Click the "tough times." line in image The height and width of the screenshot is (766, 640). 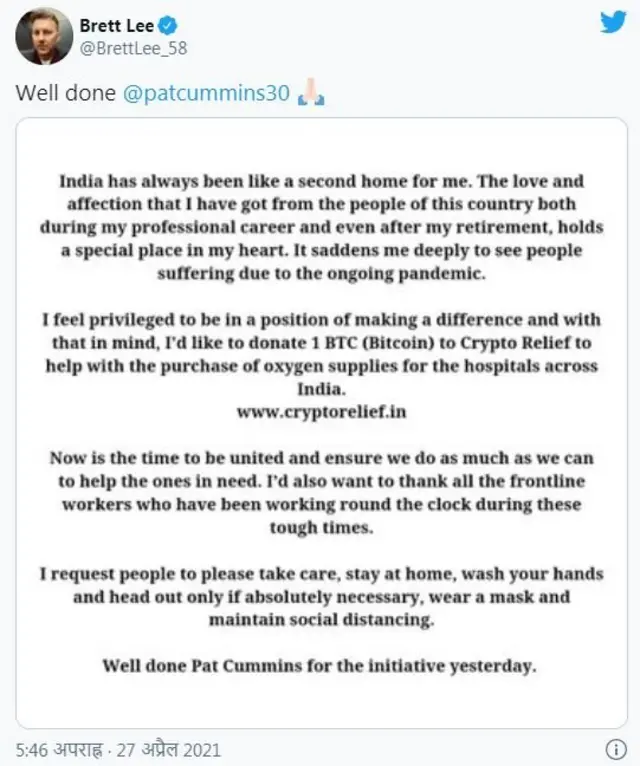321,528
